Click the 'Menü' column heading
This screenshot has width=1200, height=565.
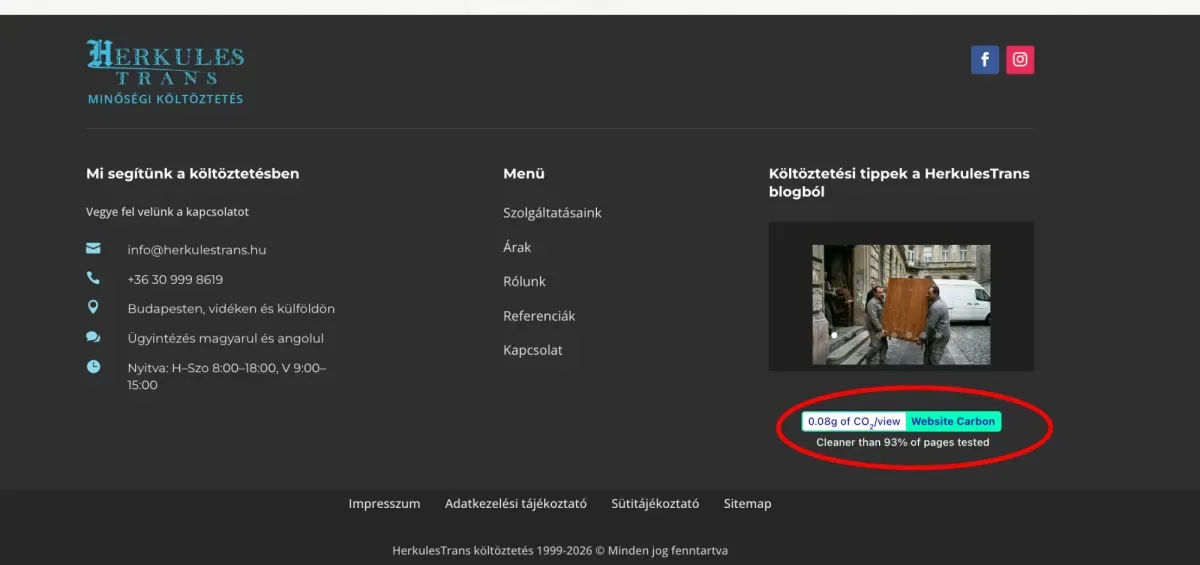pos(524,173)
